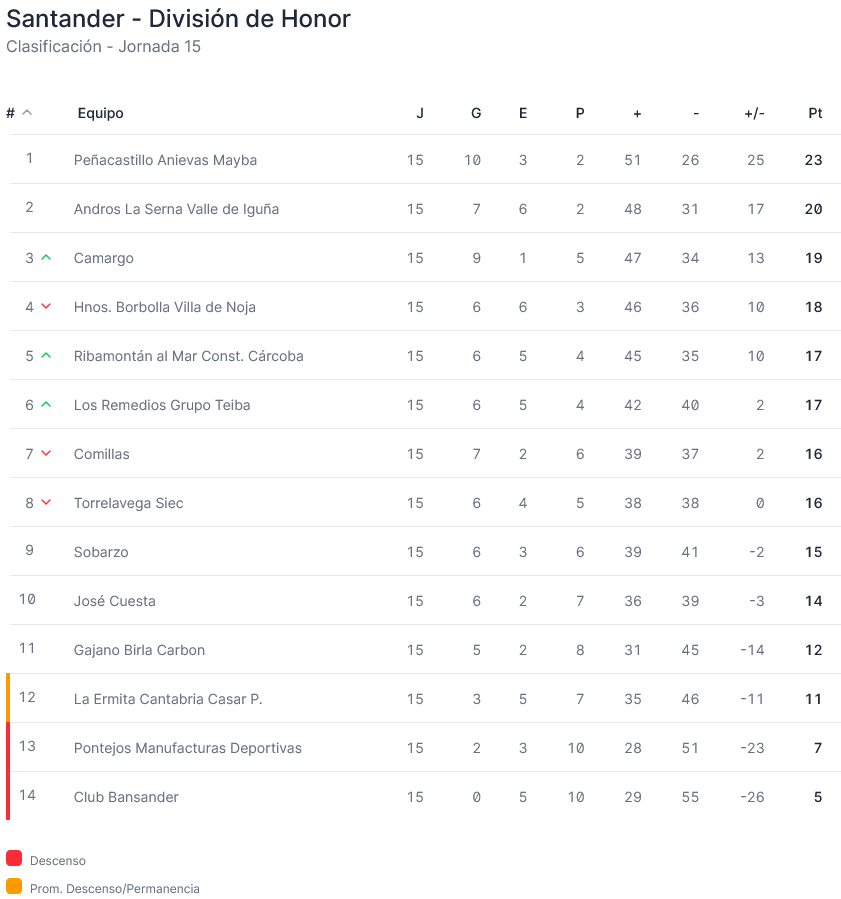841x899 pixels.
Task: Select the Club Bansander team row
Action: pyautogui.click(x=423, y=796)
